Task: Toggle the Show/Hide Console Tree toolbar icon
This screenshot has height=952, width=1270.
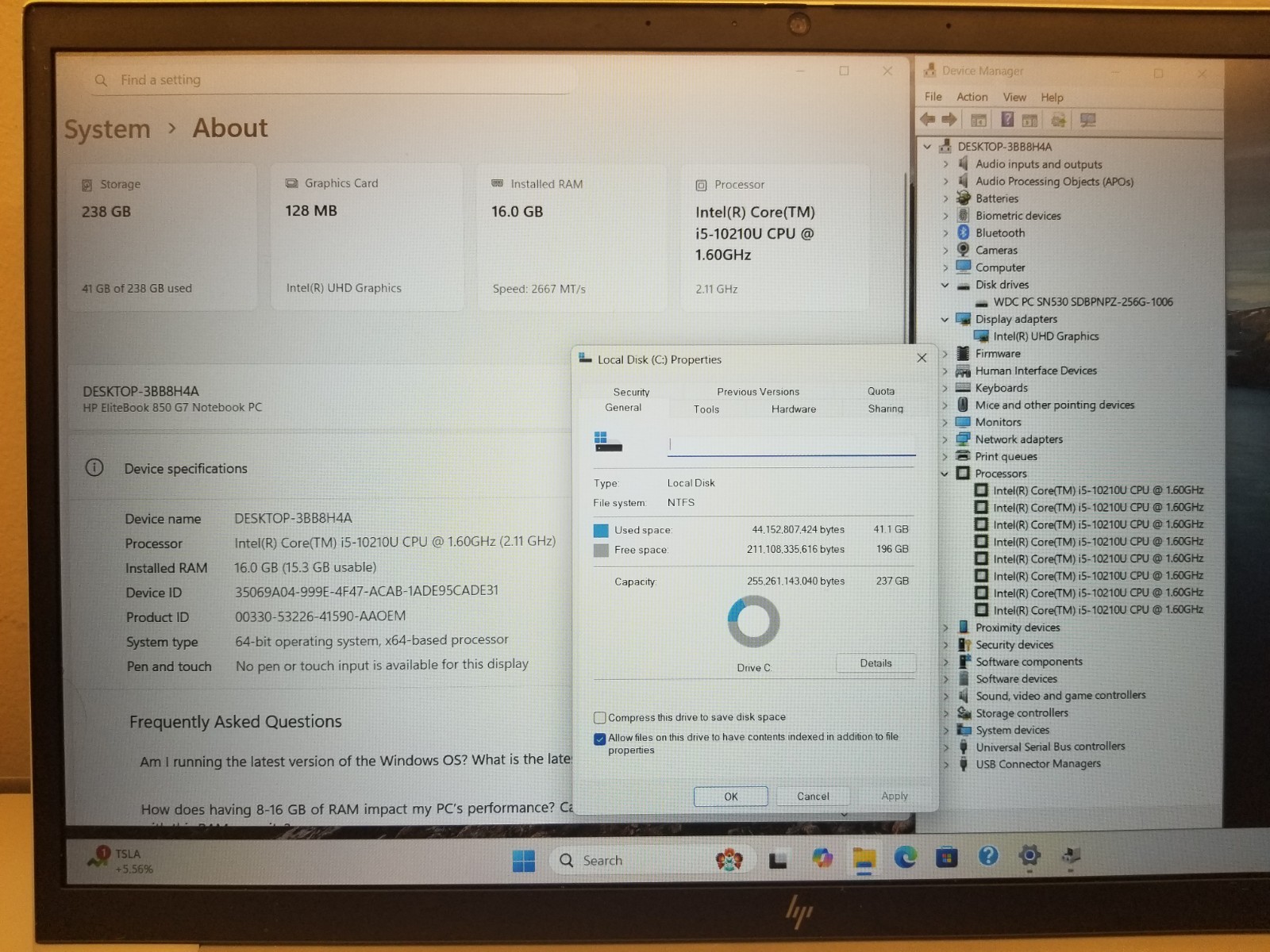Action: pyautogui.click(x=979, y=121)
